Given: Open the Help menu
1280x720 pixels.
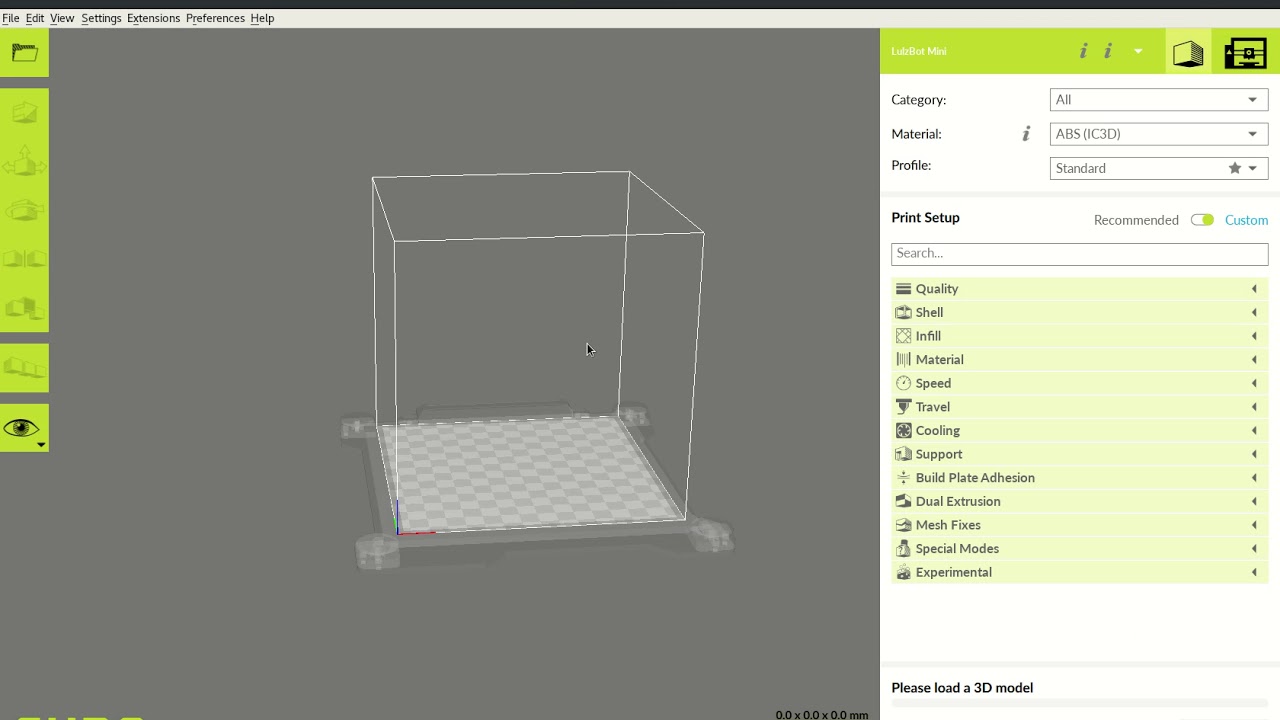Looking at the screenshot, I should 262,18.
